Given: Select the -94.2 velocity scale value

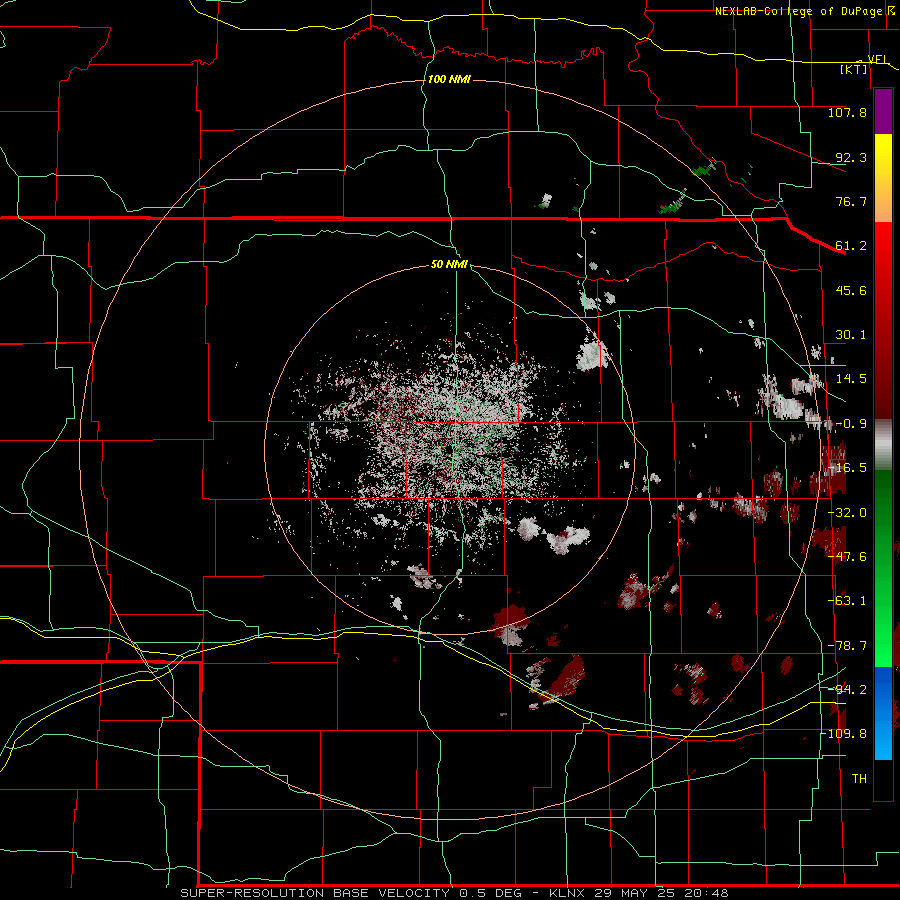Looking at the screenshot, I should point(847,689).
